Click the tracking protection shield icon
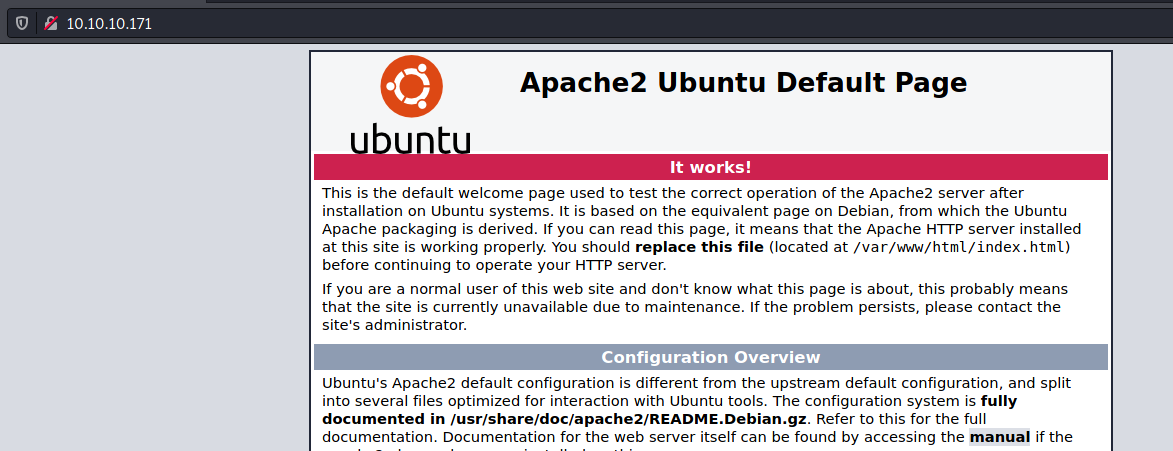The width and height of the screenshot is (1173, 451). (22, 23)
